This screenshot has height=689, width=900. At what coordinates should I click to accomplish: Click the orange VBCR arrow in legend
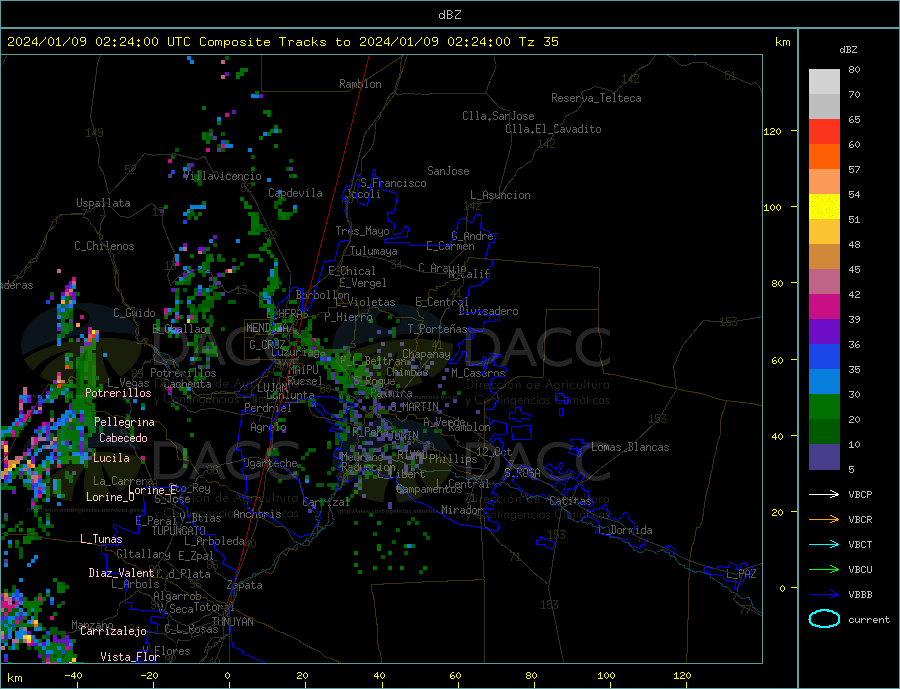(x=824, y=520)
